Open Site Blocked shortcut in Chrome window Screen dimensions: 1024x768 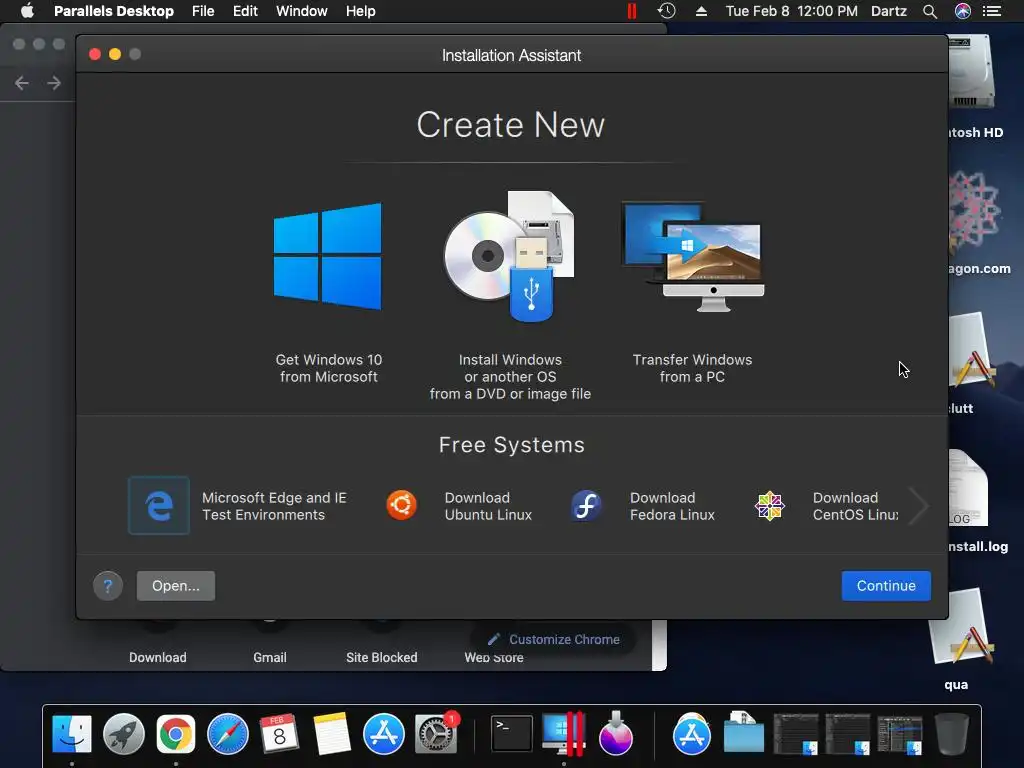click(381, 657)
